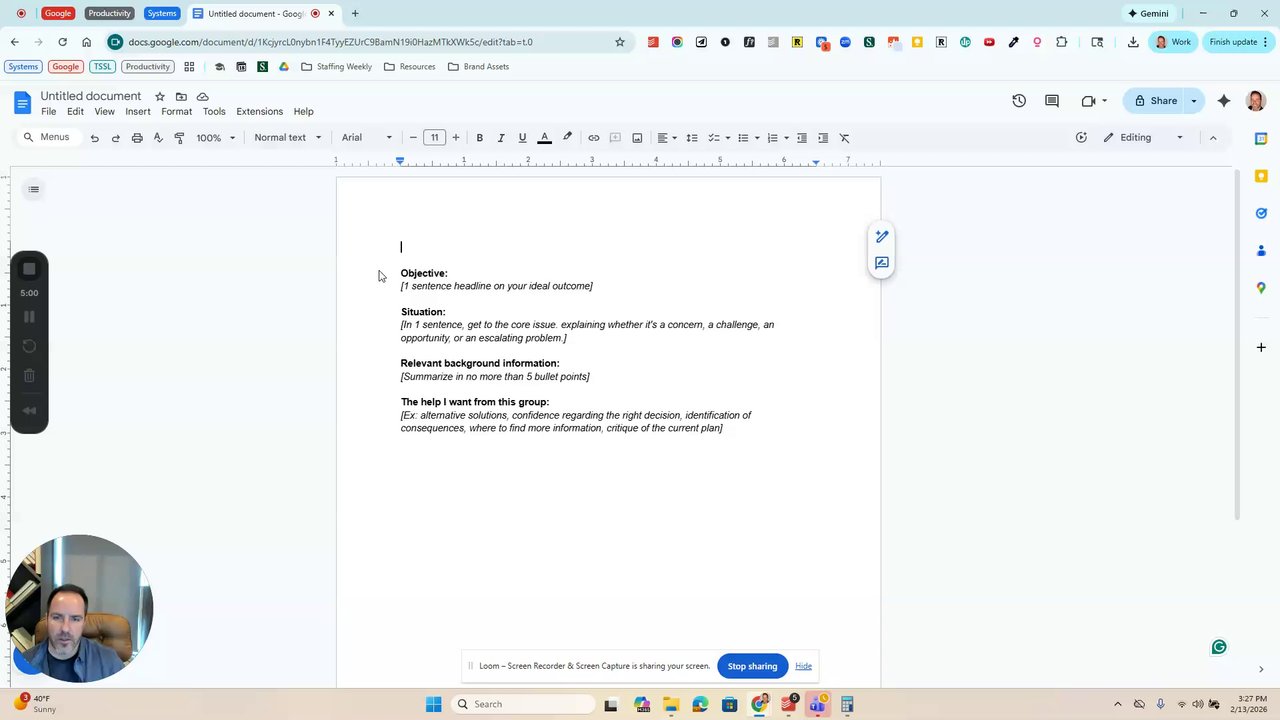Image resolution: width=1280 pixels, height=720 pixels.
Task: Hide the Loom sharing notification
Action: tap(803, 666)
